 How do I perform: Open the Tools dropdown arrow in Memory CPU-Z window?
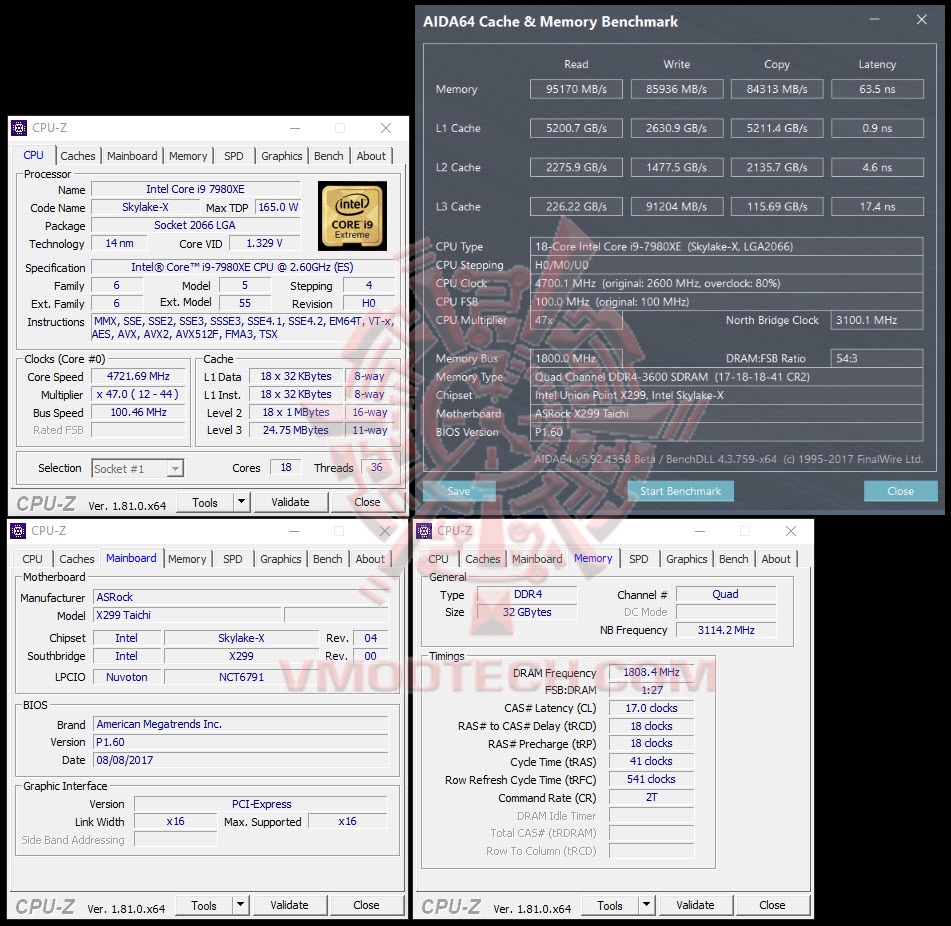point(647,905)
